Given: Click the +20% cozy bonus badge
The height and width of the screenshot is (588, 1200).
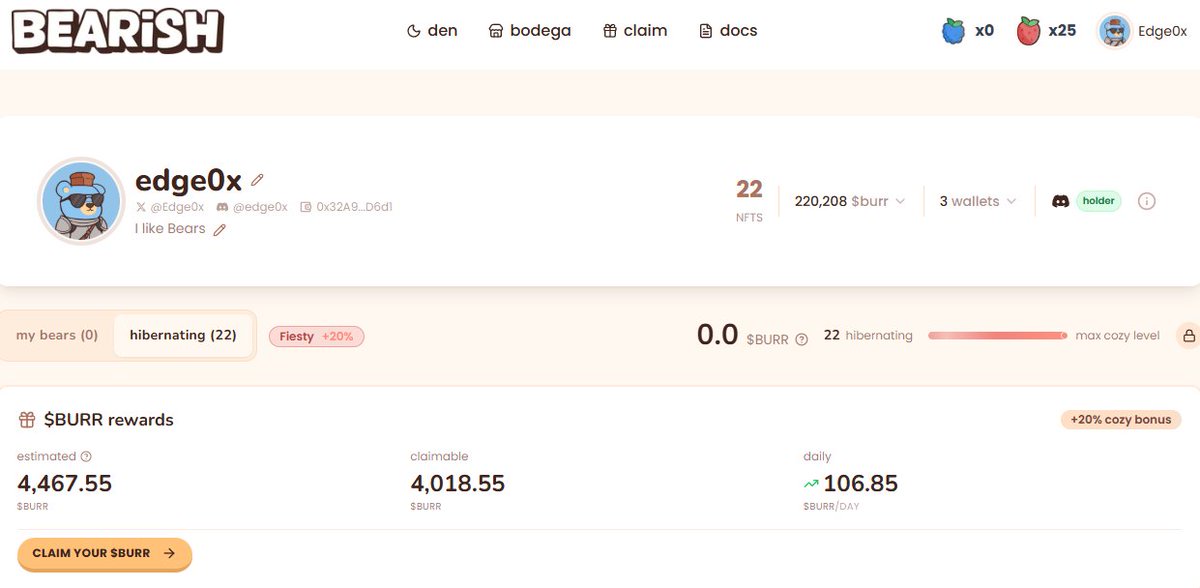Looking at the screenshot, I should 1121,419.
